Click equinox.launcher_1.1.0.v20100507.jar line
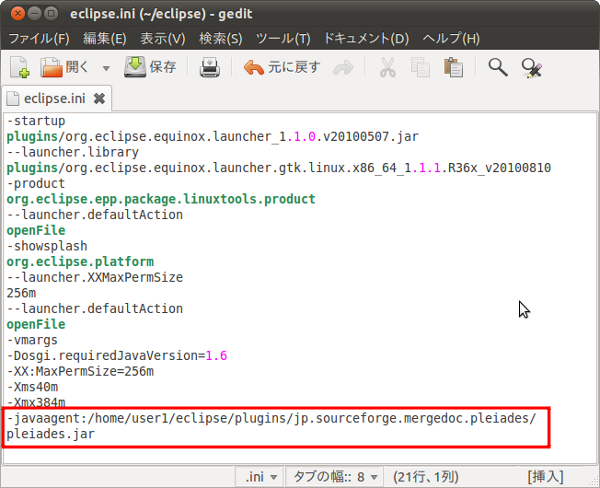600x488 pixels. 213,136
